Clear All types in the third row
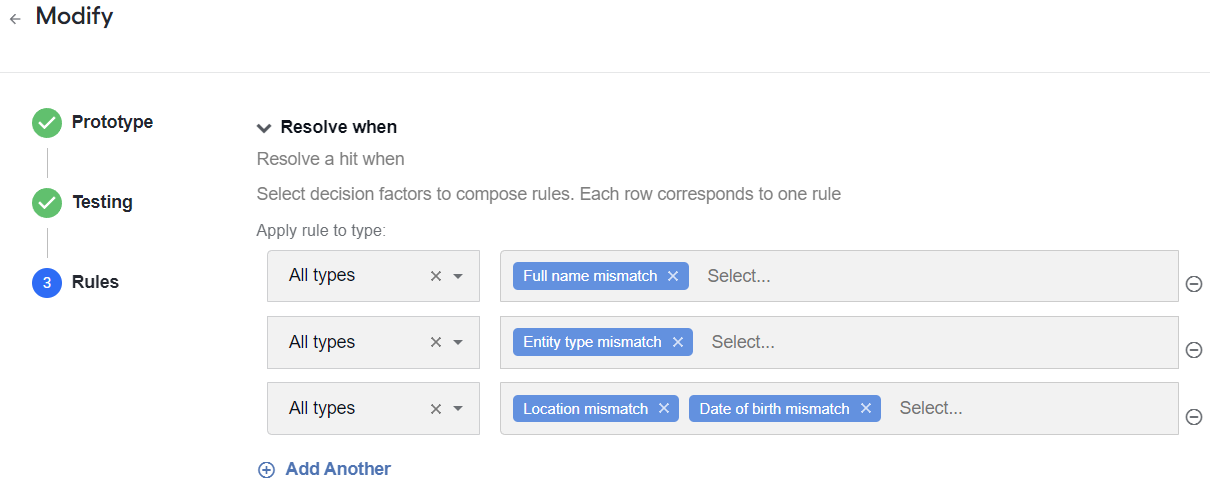 coord(435,408)
